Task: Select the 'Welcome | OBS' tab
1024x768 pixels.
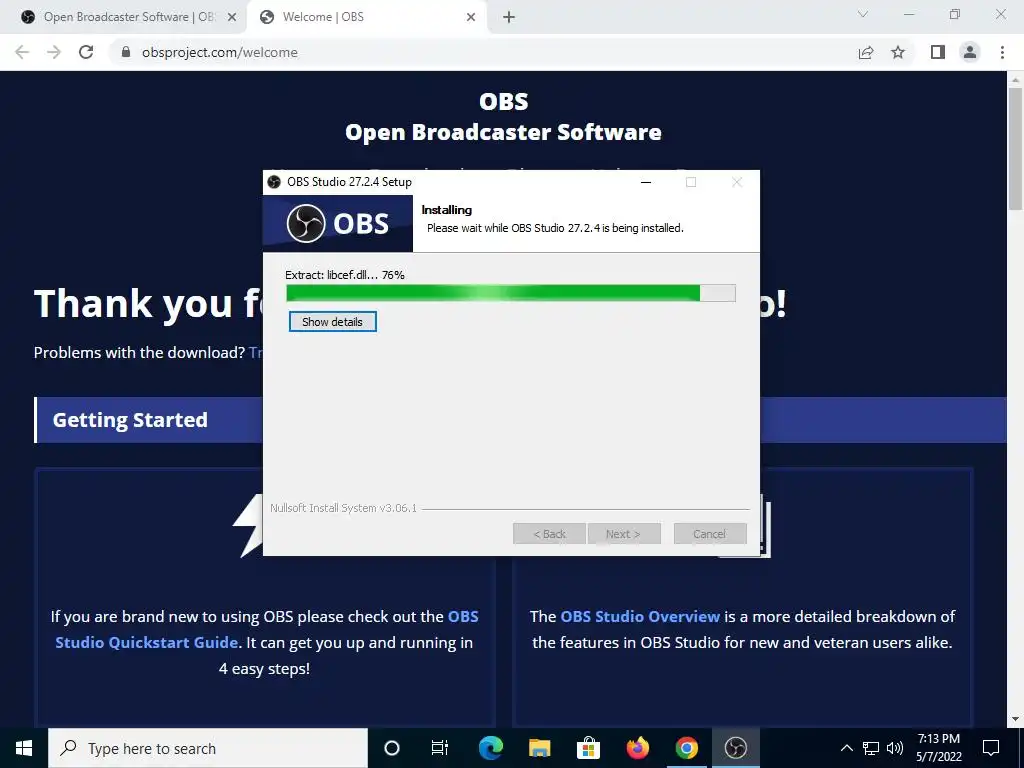Action: 366,17
